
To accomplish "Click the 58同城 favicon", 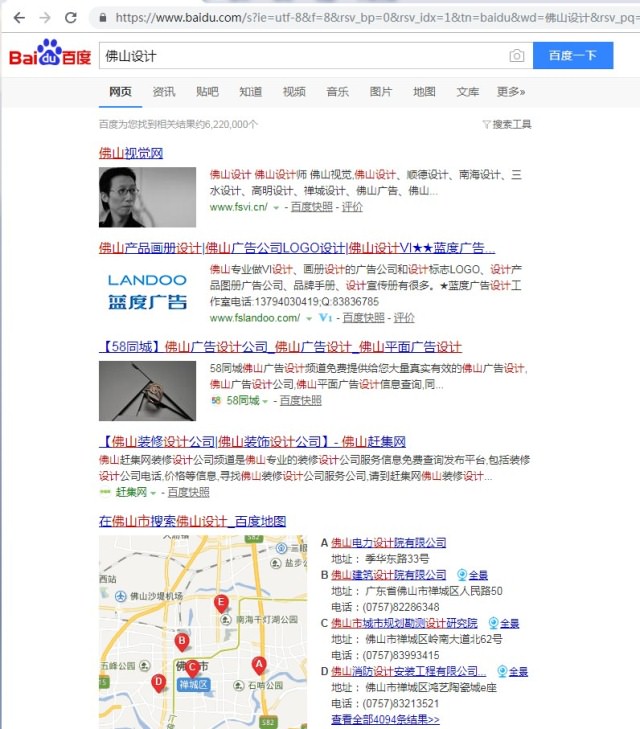I will [216, 400].
